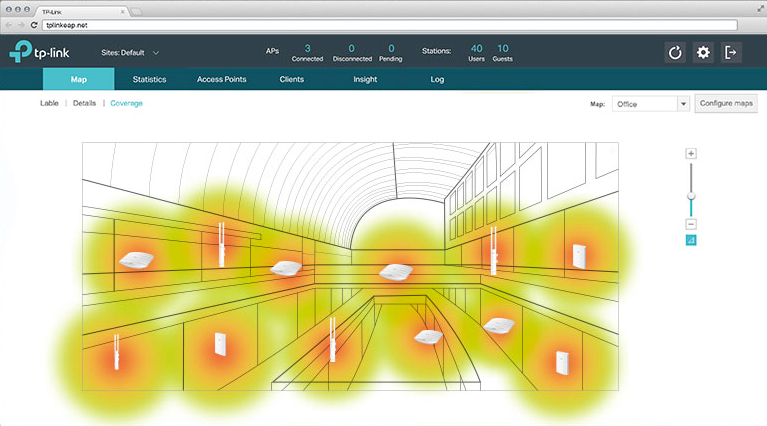767x426 pixels.
Task: Reload the page with browser reload icon
Action: pyautogui.click(x=34, y=25)
